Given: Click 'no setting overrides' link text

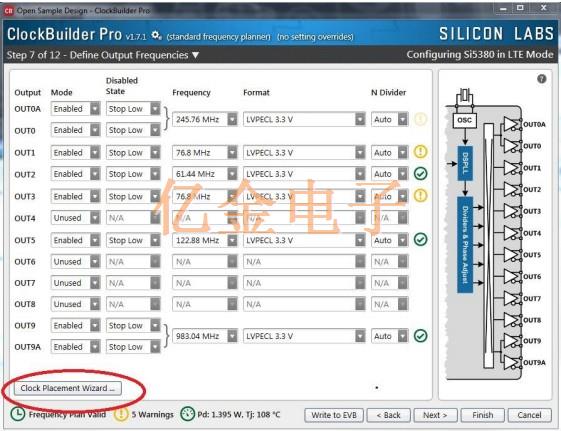Looking at the screenshot, I should [x=315, y=37].
